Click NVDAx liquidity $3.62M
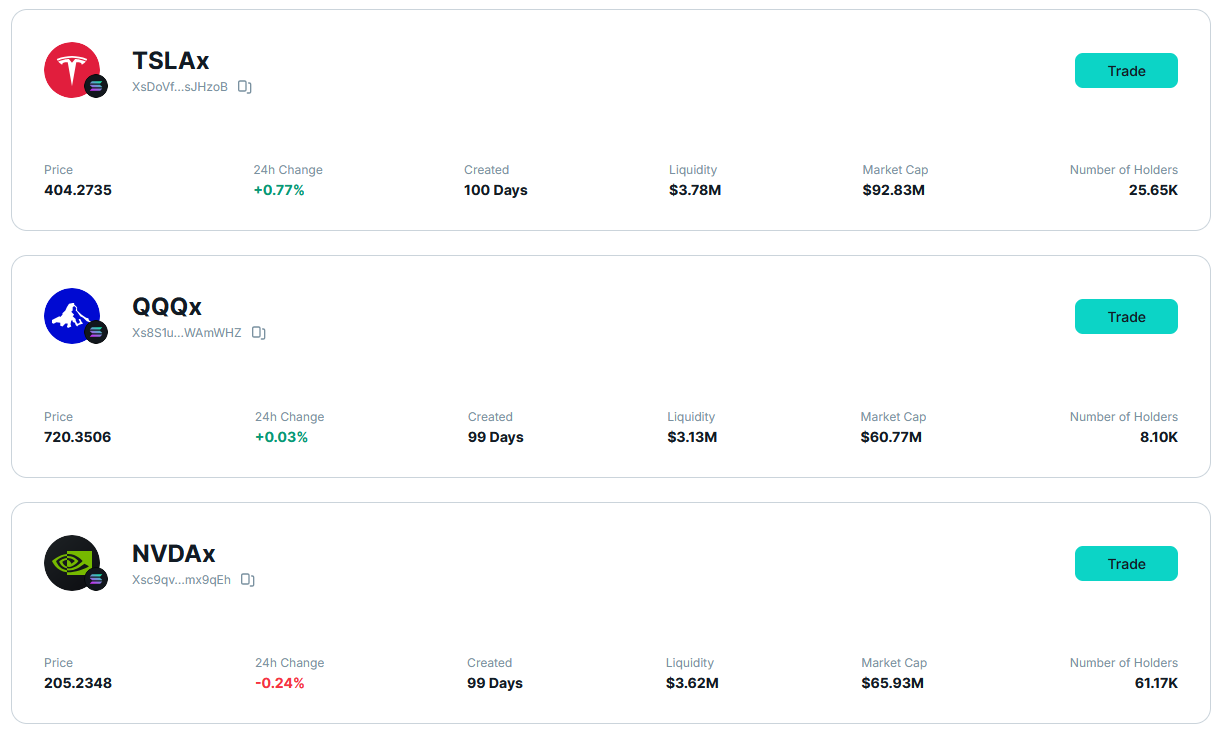The height and width of the screenshot is (734, 1226). point(692,683)
